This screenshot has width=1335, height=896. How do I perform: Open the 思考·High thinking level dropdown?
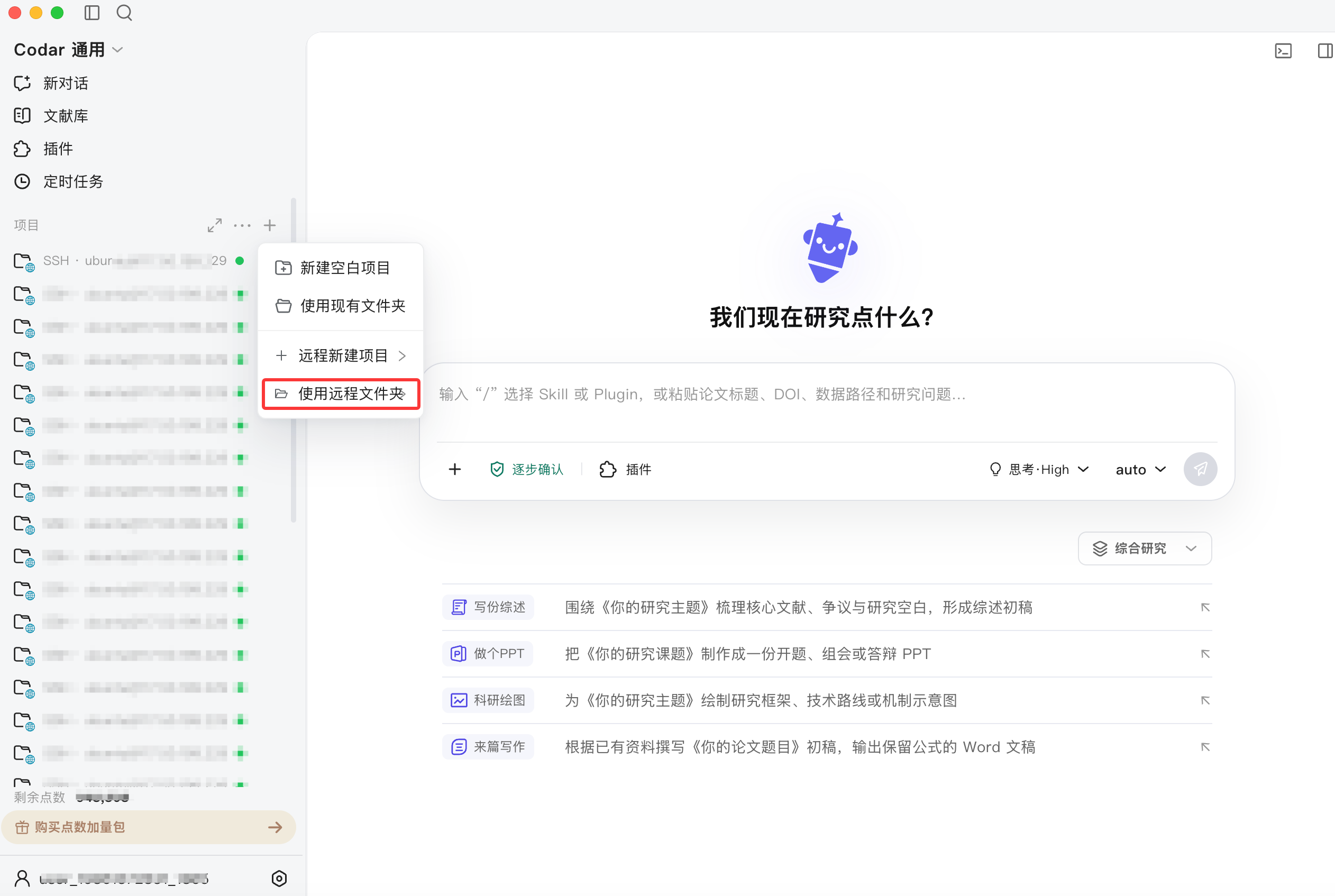tap(1039, 469)
